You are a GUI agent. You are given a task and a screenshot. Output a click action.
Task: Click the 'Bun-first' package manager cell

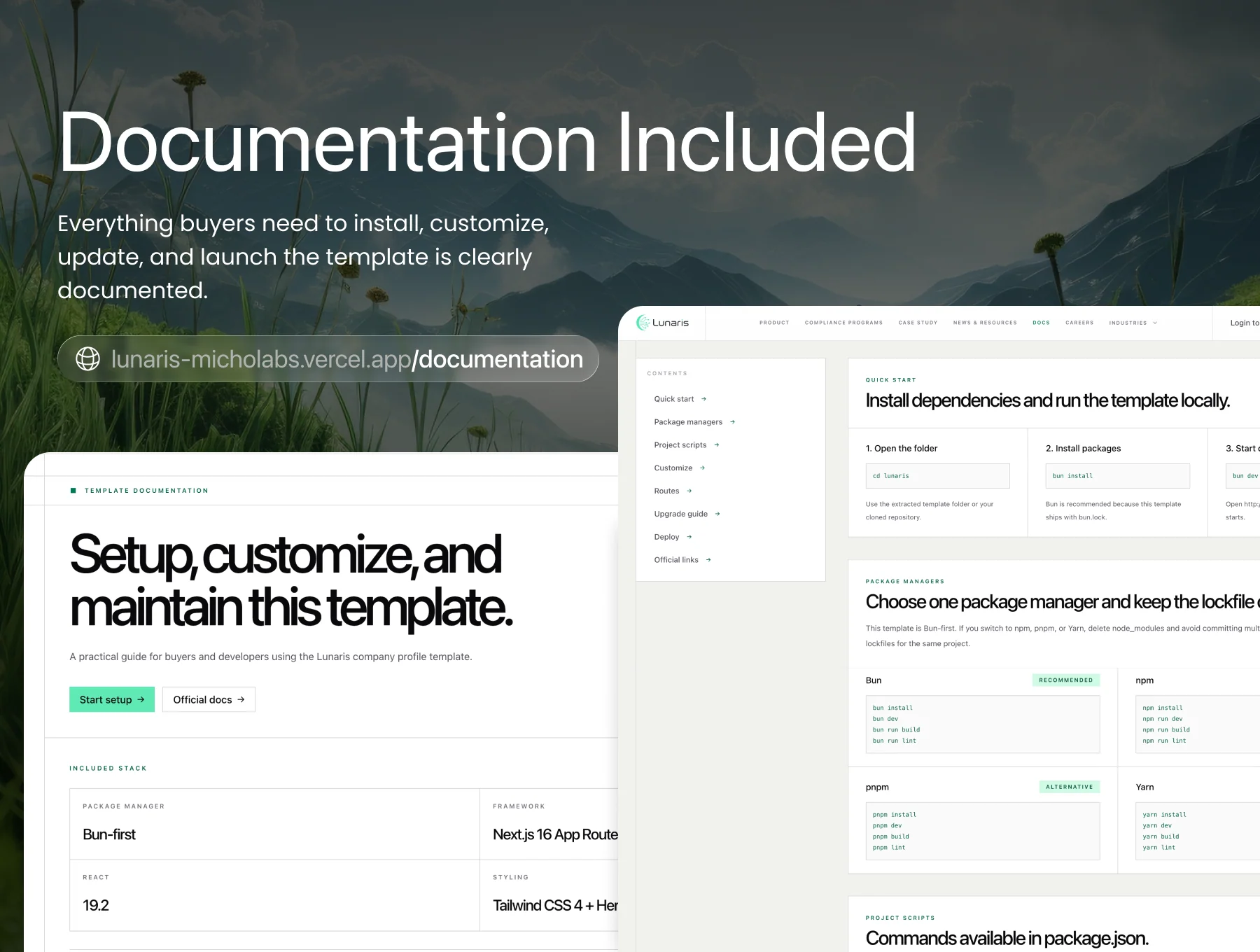tap(274, 824)
